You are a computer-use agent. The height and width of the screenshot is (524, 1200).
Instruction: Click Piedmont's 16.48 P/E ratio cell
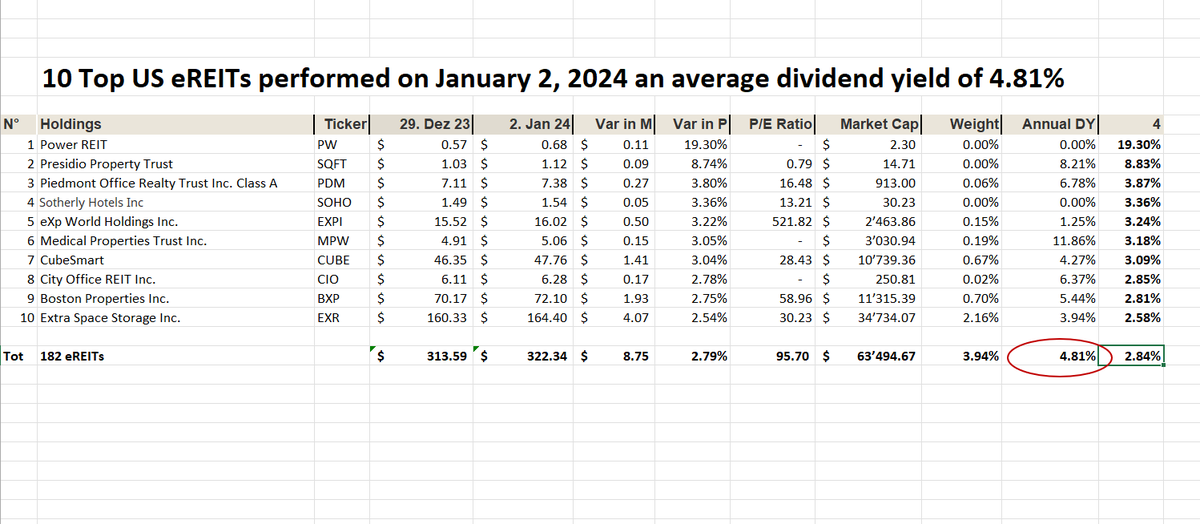point(775,183)
